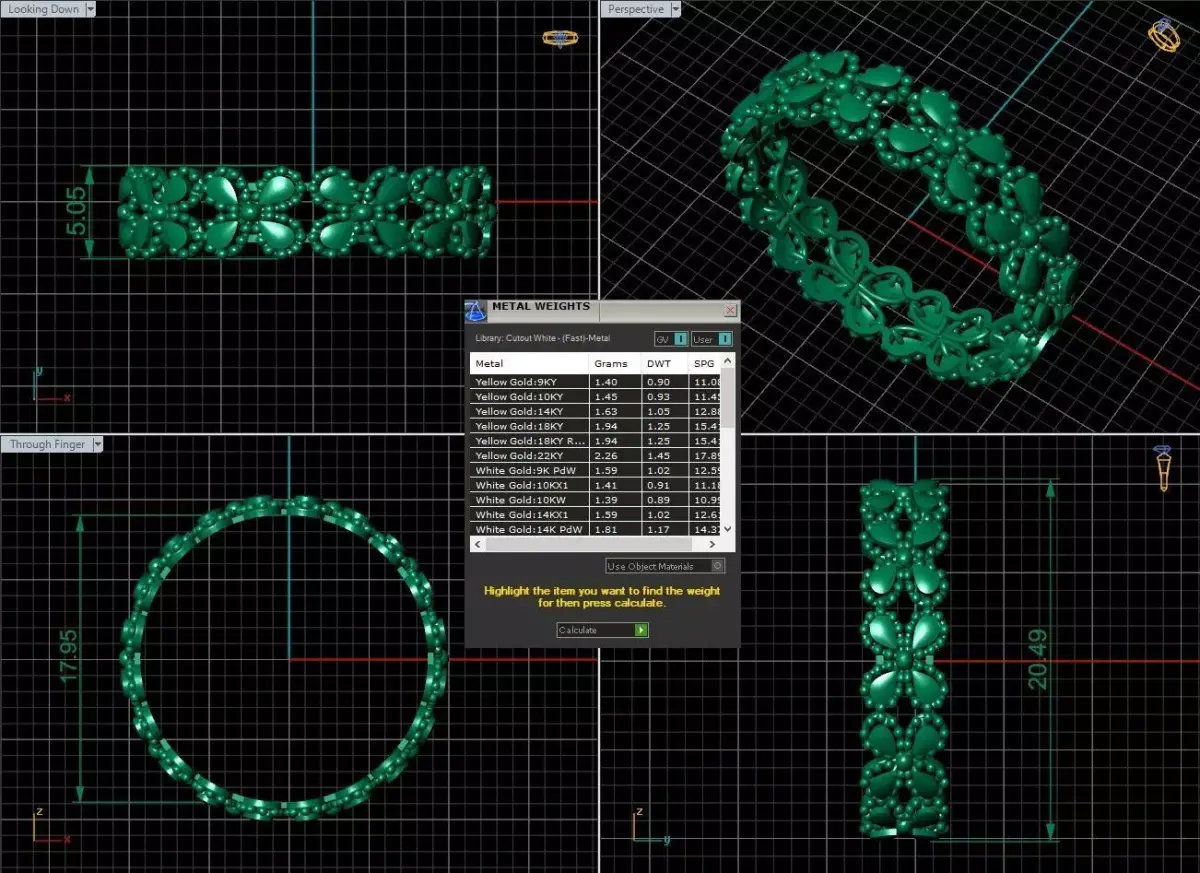
Task: Toggle the GV switch
Action: coord(671,339)
